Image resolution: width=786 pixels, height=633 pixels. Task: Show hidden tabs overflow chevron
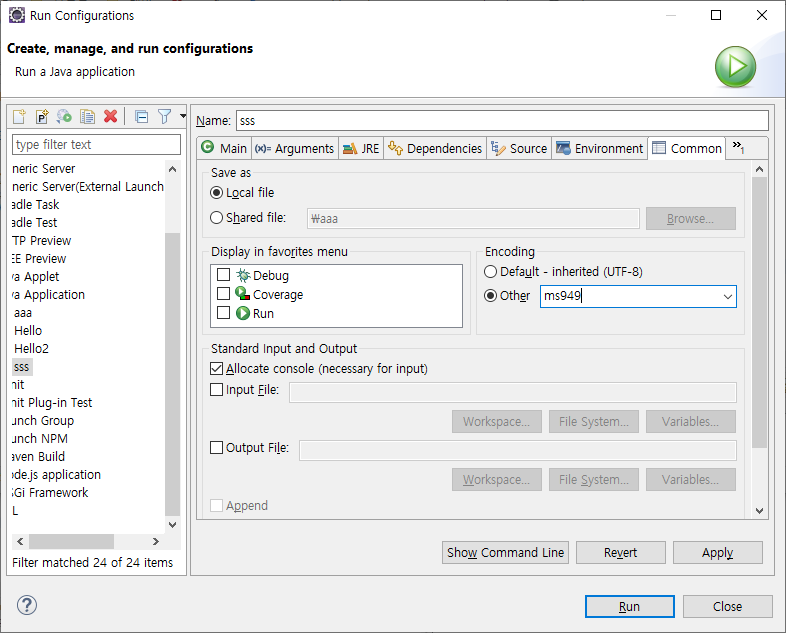738,147
